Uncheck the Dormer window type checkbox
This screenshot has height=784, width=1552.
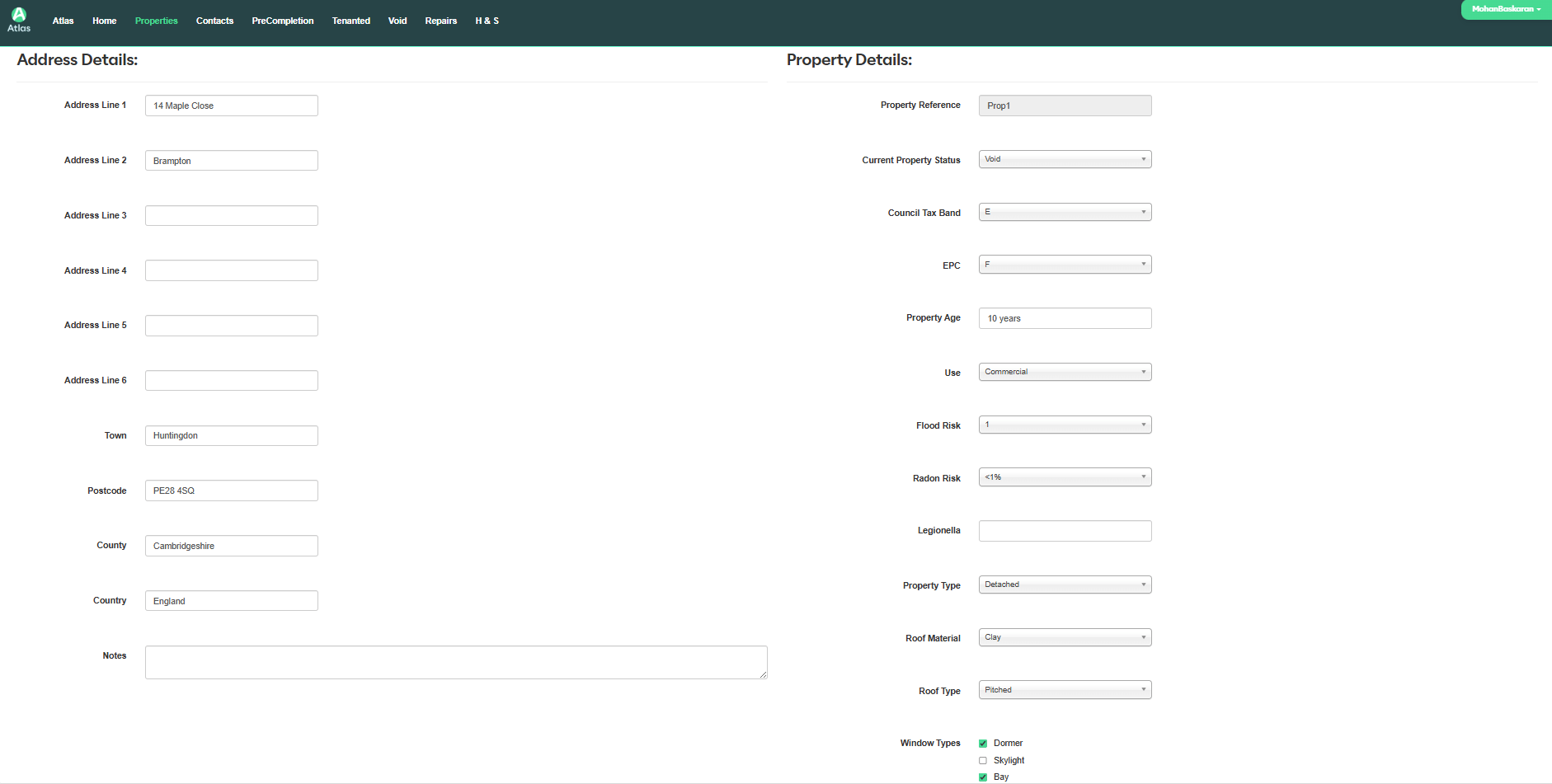983,744
